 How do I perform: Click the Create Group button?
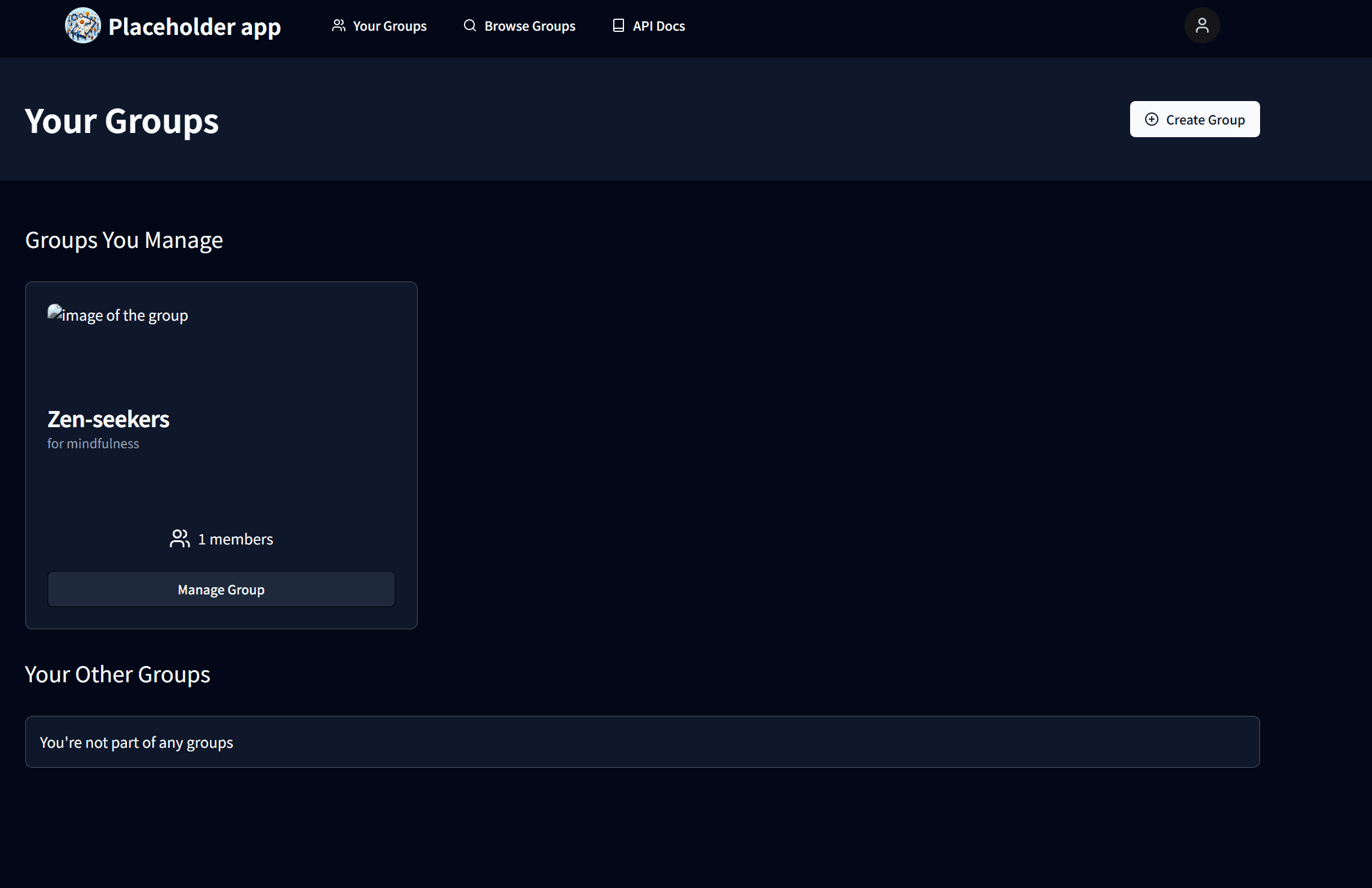(1194, 119)
